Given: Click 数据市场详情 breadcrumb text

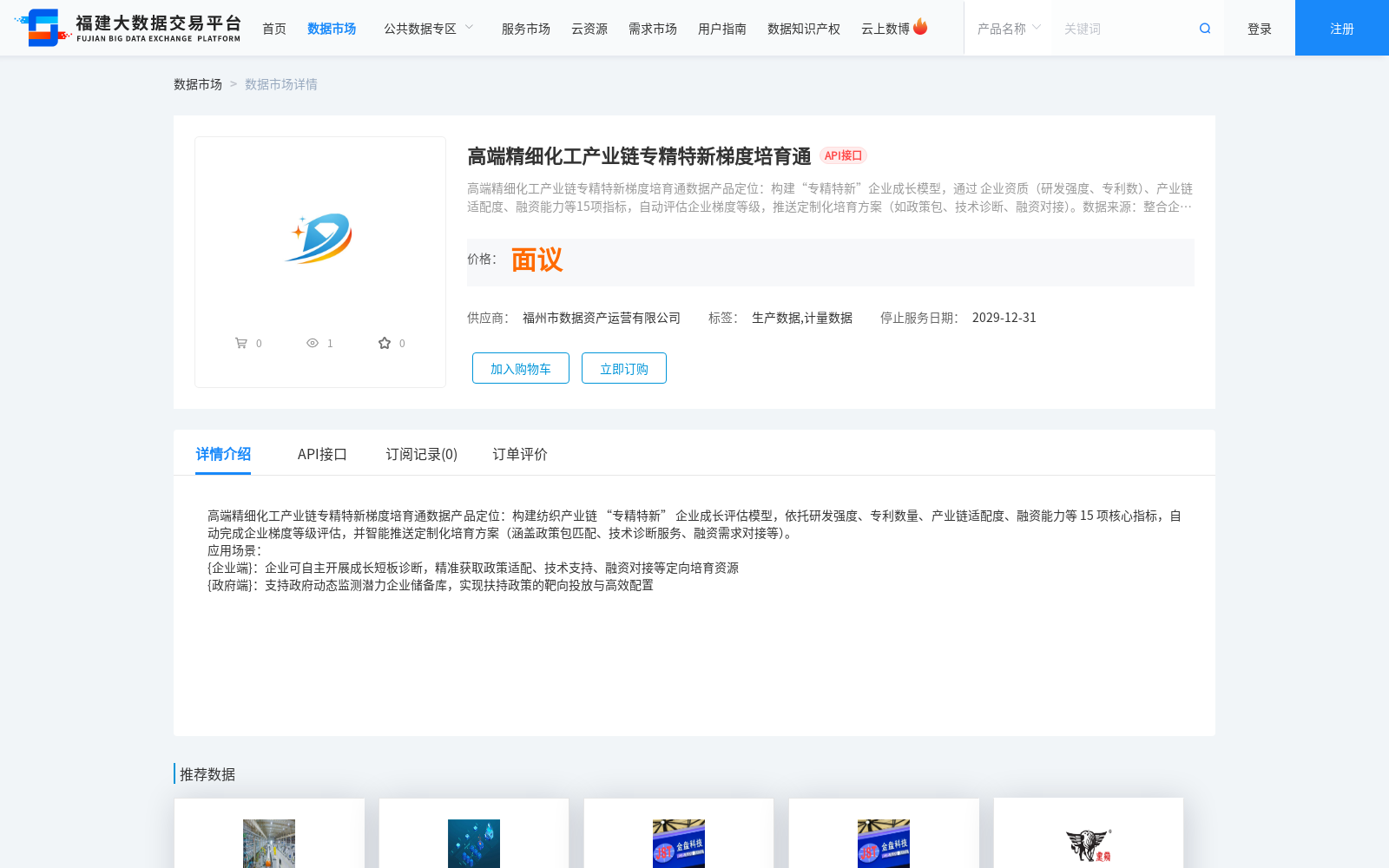Looking at the screenshot, I should coord(281,84).
